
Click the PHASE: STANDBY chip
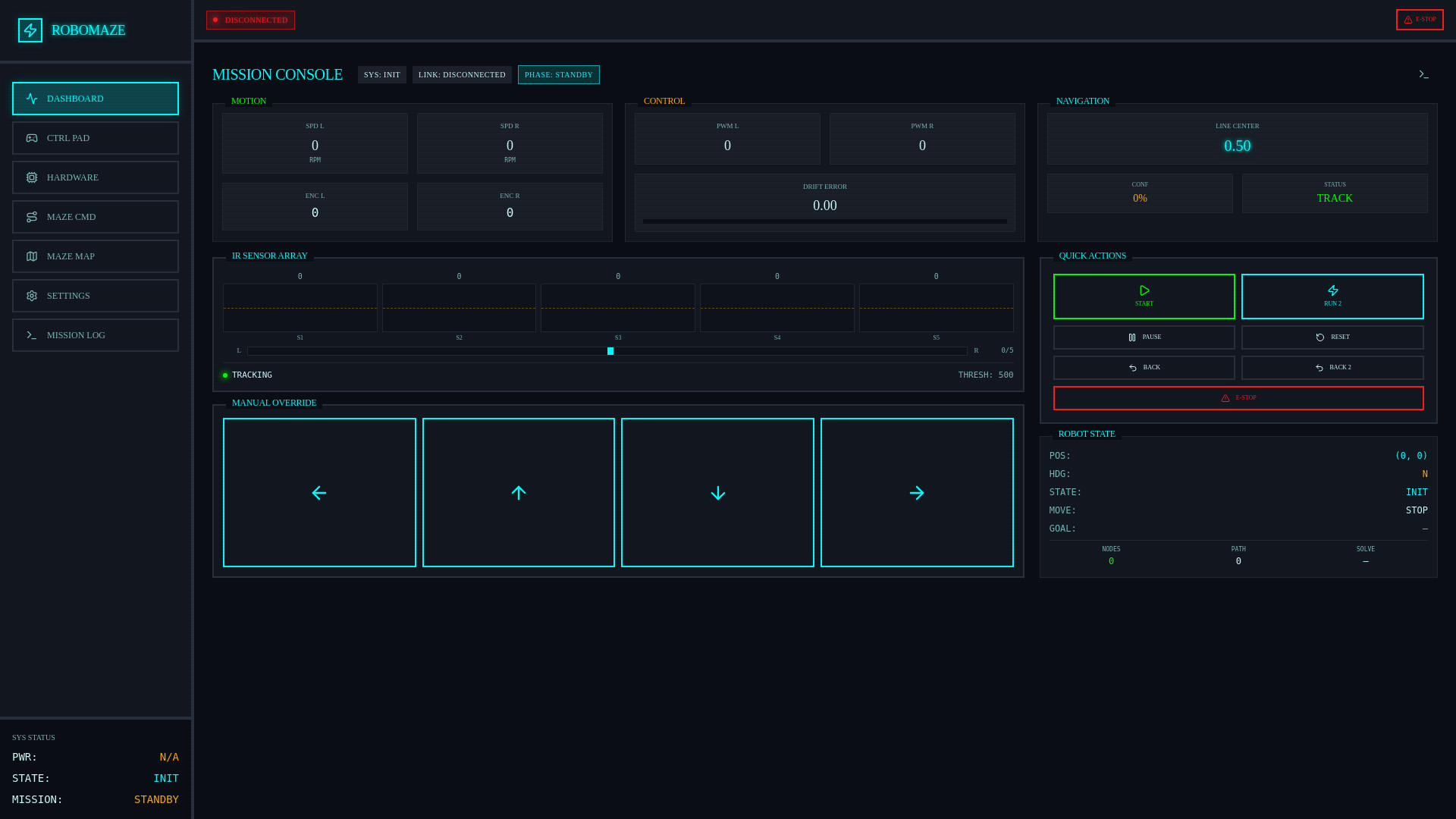(x=559, y=74)
